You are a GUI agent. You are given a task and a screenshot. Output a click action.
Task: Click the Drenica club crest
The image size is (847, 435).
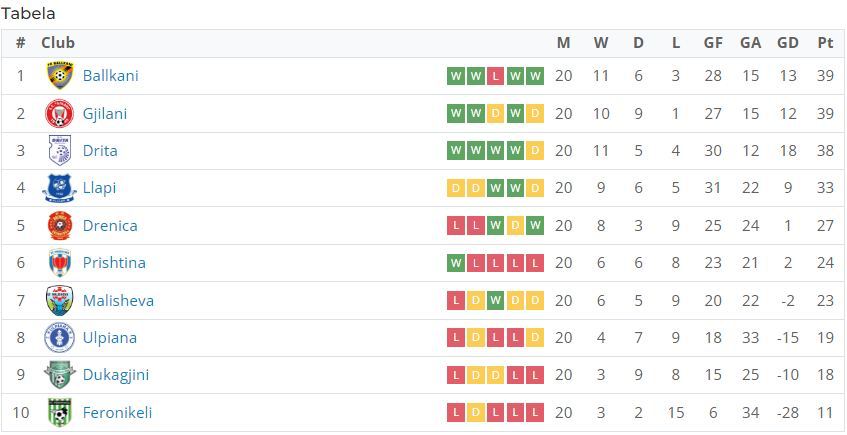(59, 225)
